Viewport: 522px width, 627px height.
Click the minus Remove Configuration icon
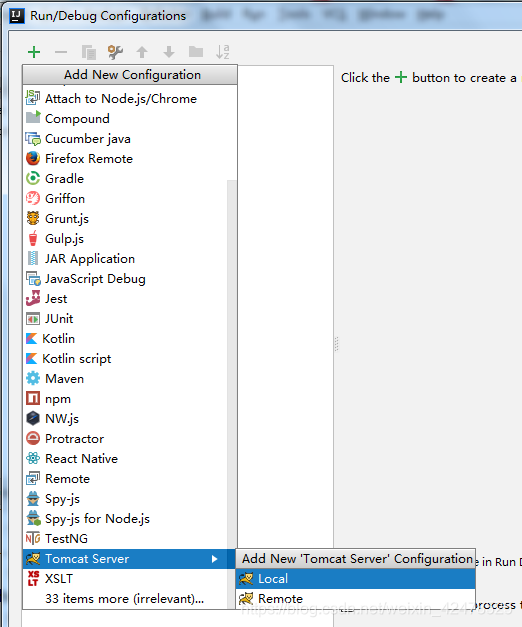pos(61,52)
